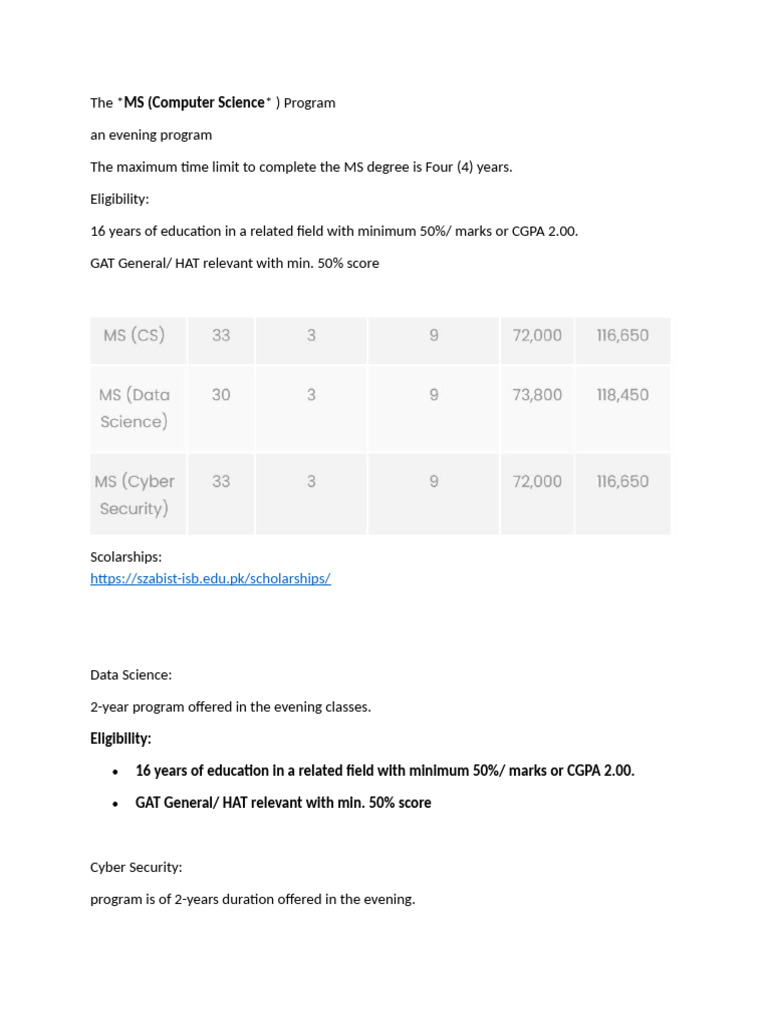Click the bold bullet "GAT General/ HAT relevant"
Image resolution: width=768 pixels, height=1024 pixels.
coord(283,803)
